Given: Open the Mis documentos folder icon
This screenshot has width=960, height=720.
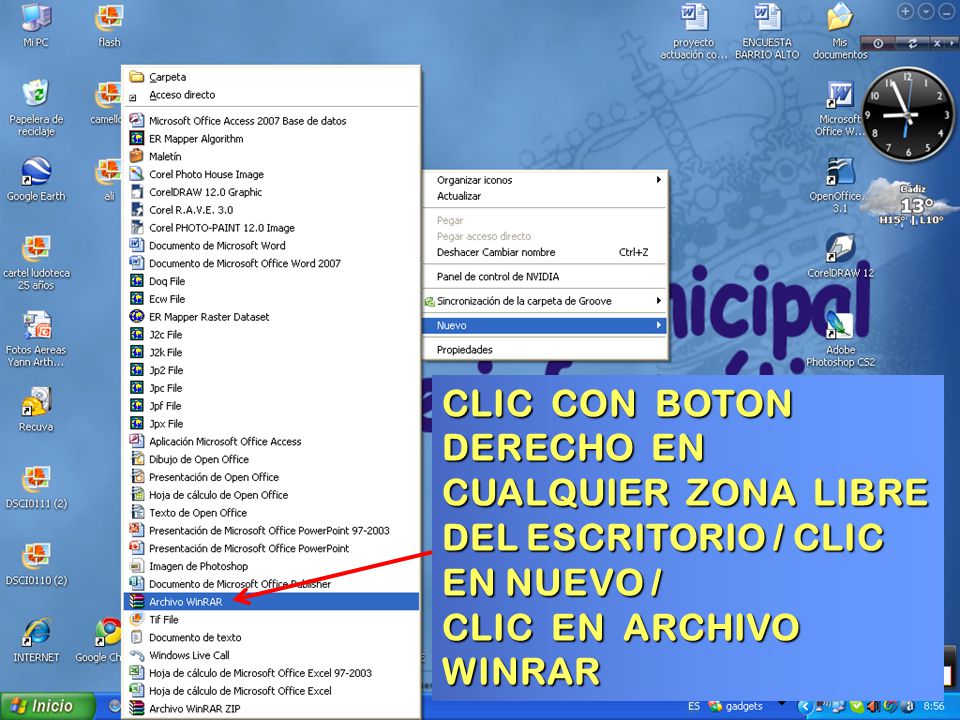Looking at the screenshot, I should [x=840, y=31].
